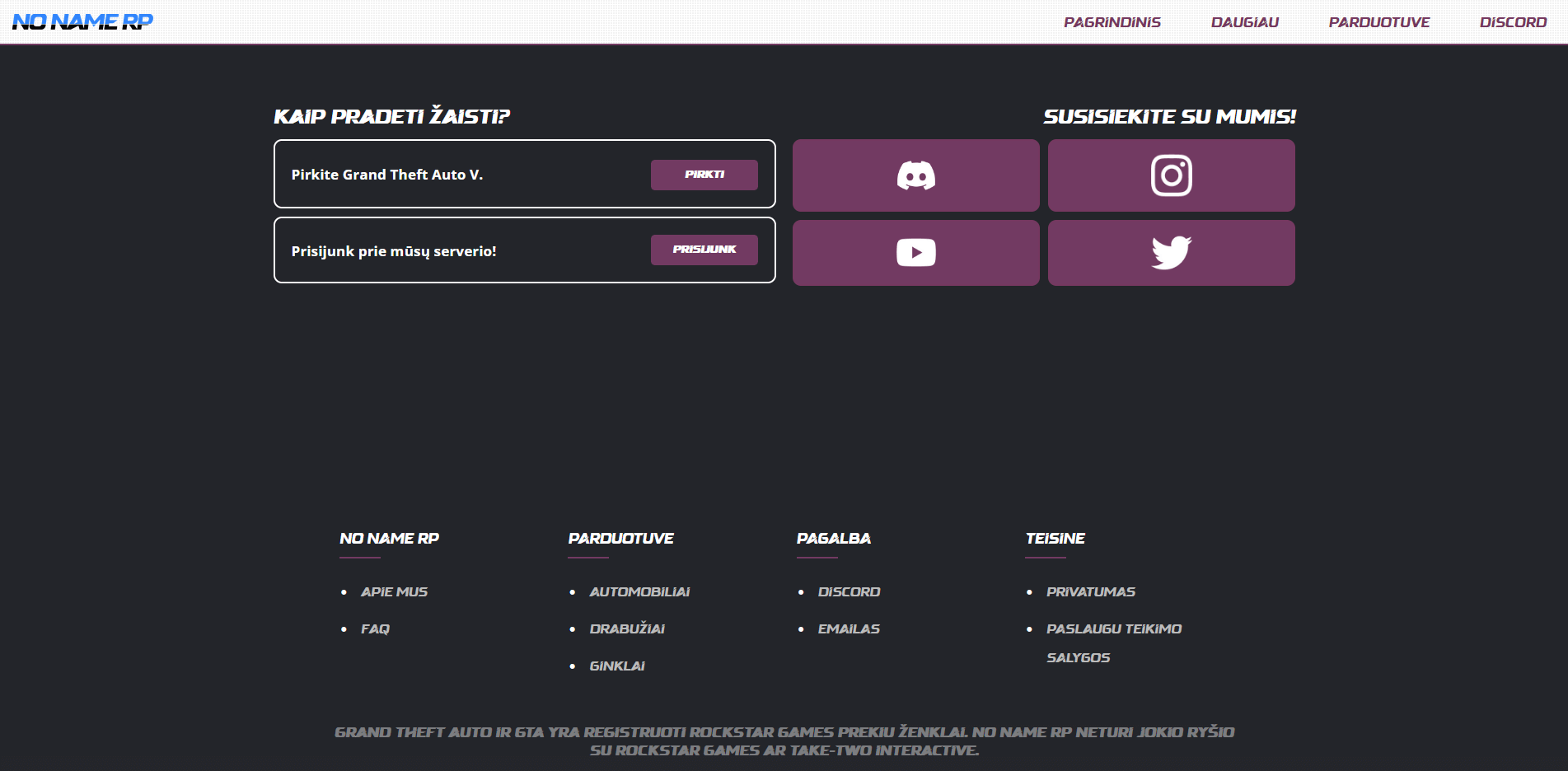Image resolution: width=1568 pixels, height=771 pixels.
Task: Open the APIE MUS footer link
Action: (394, 591)
